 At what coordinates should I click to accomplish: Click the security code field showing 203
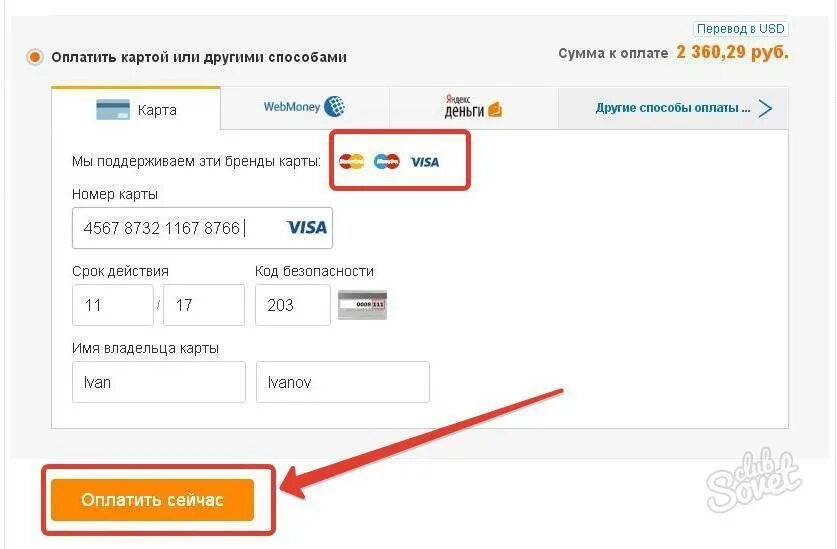coord(292,305)
